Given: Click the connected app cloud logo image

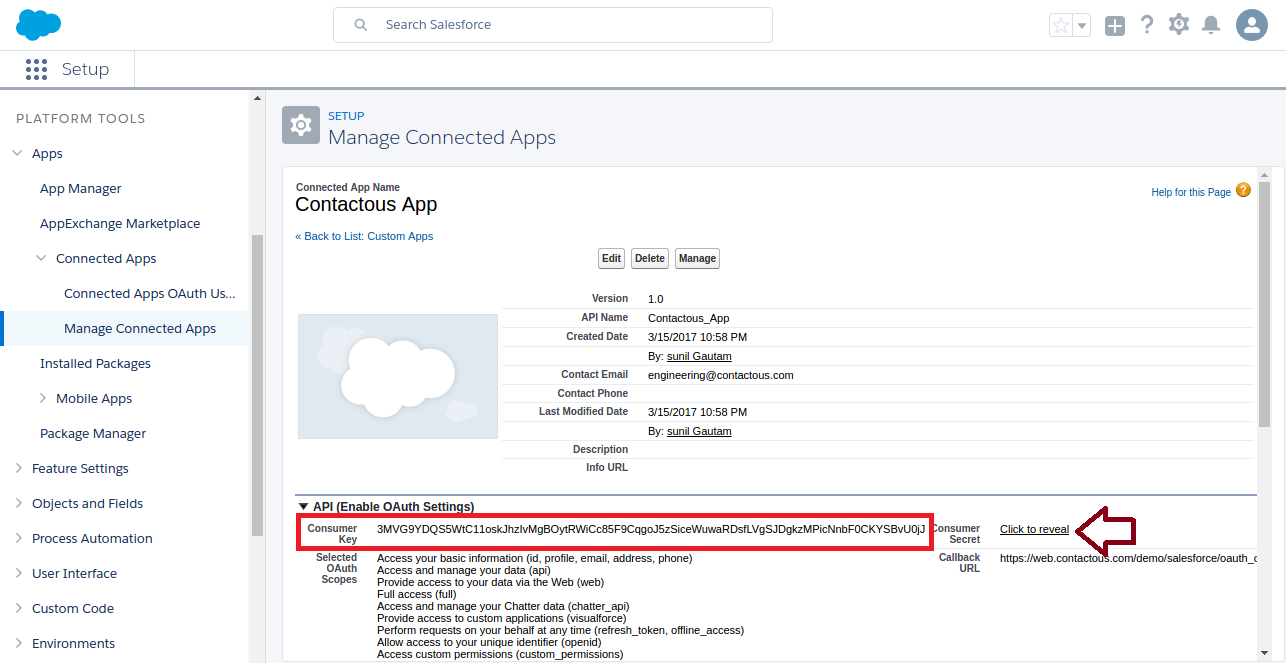Looking at the screenshot, I should click(x=398, y=376).
